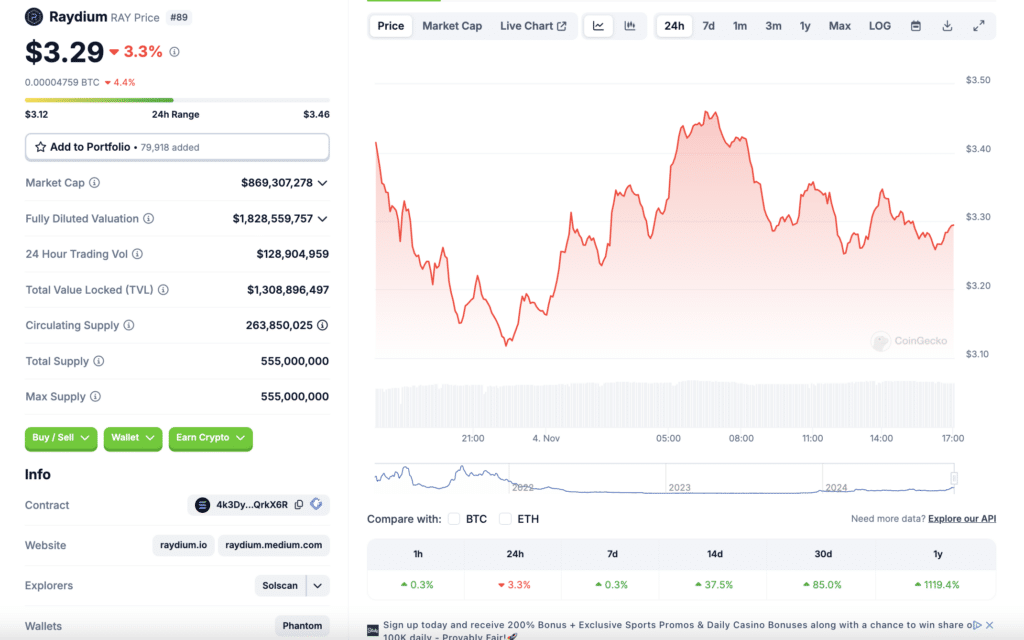Switch to candlestick chart view icon

coord(630,26)
